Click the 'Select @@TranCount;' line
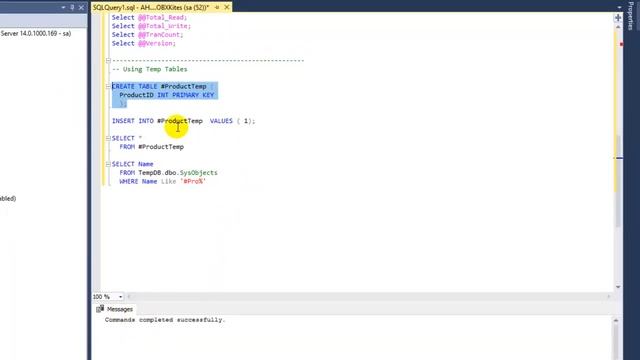Screen dimensions: 640x360 147,35
